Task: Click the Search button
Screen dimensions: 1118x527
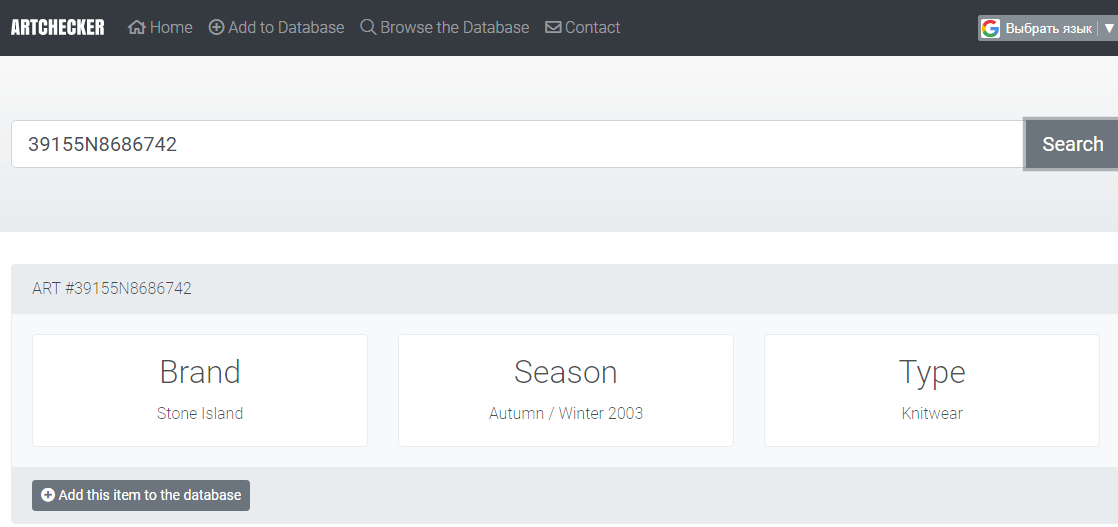Action: (1072, 144)
